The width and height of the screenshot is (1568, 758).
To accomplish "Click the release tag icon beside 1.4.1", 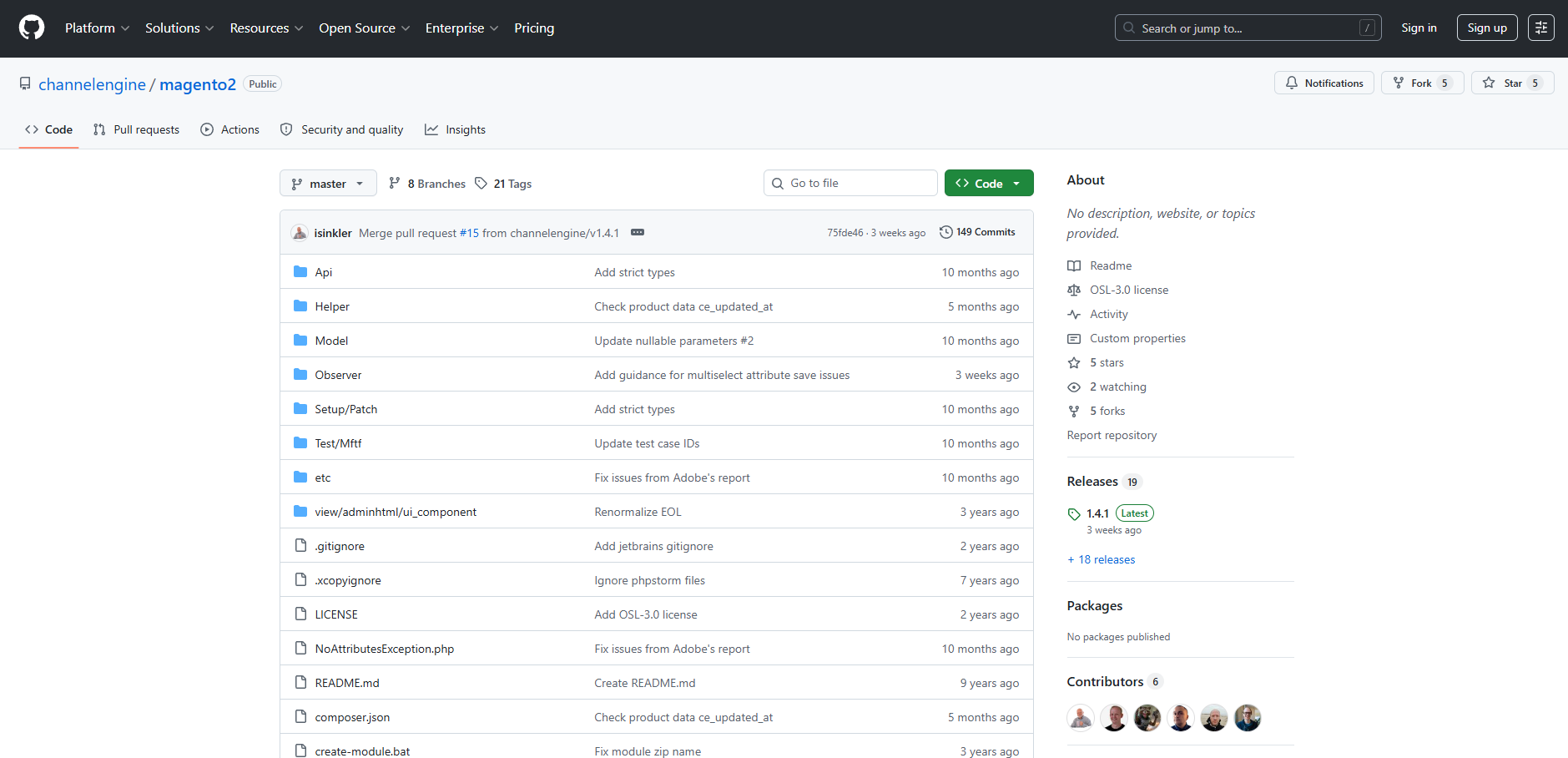I will pyautogui.click(x=1074, y=514).
